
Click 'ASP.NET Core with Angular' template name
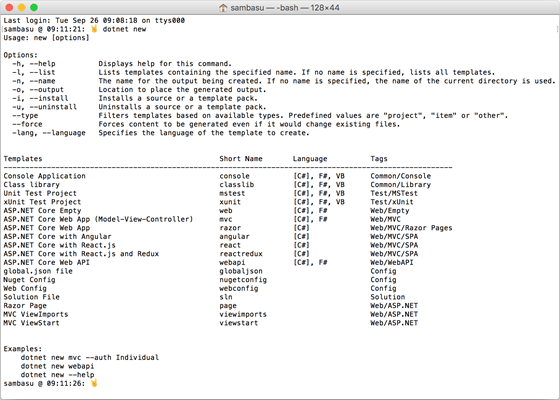pos(58,236)
